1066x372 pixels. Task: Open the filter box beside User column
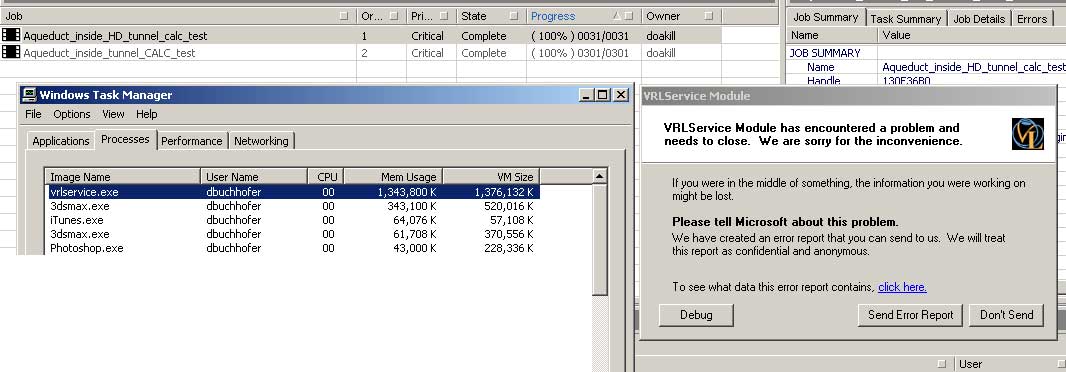(941, 364)
